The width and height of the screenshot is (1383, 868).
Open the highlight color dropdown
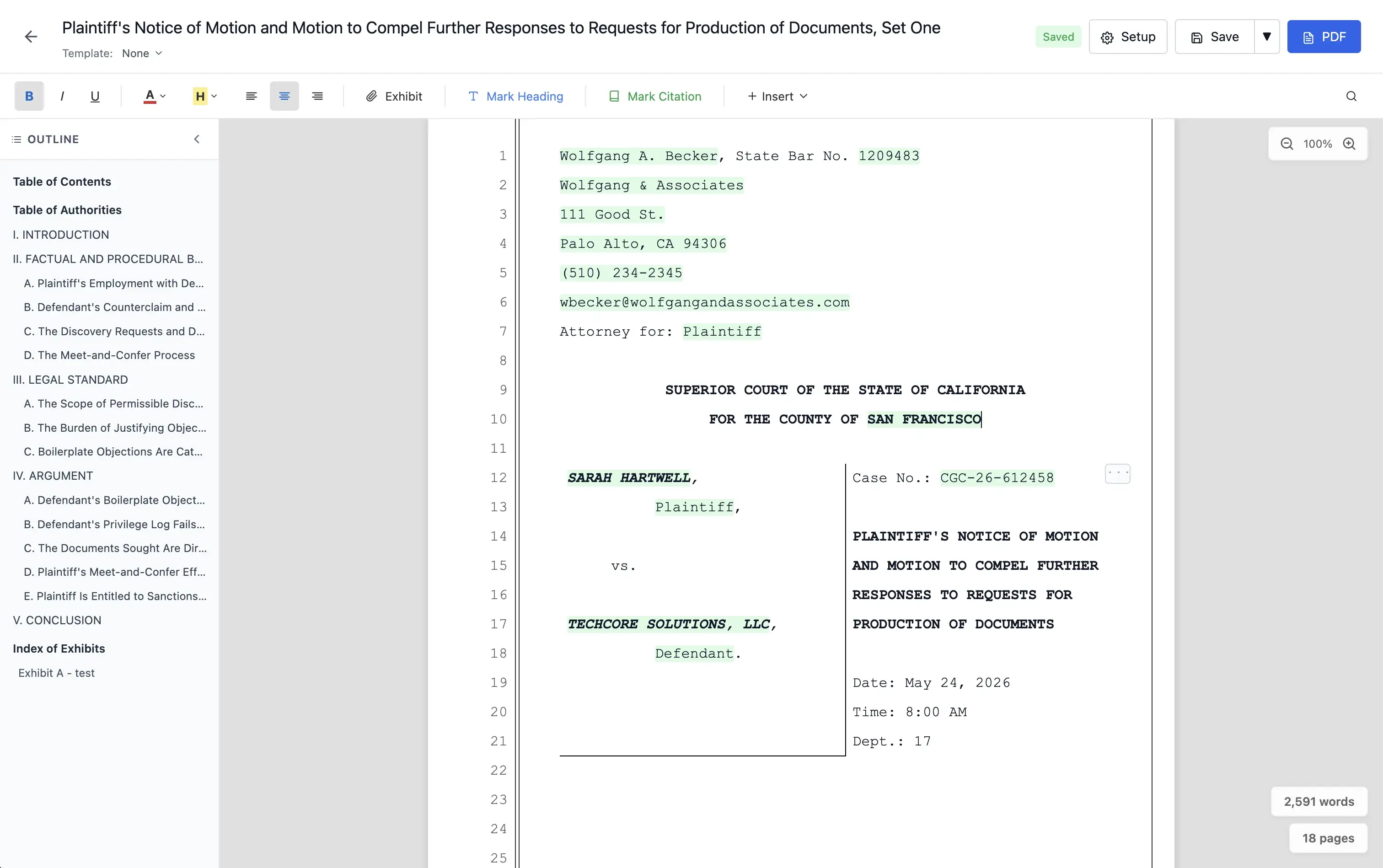click(205, 96)
